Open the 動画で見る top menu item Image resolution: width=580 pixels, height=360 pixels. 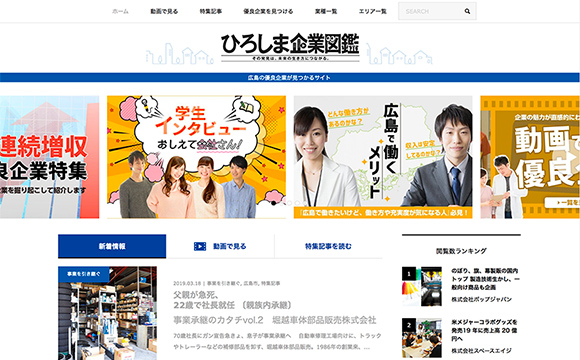[164, 11]
